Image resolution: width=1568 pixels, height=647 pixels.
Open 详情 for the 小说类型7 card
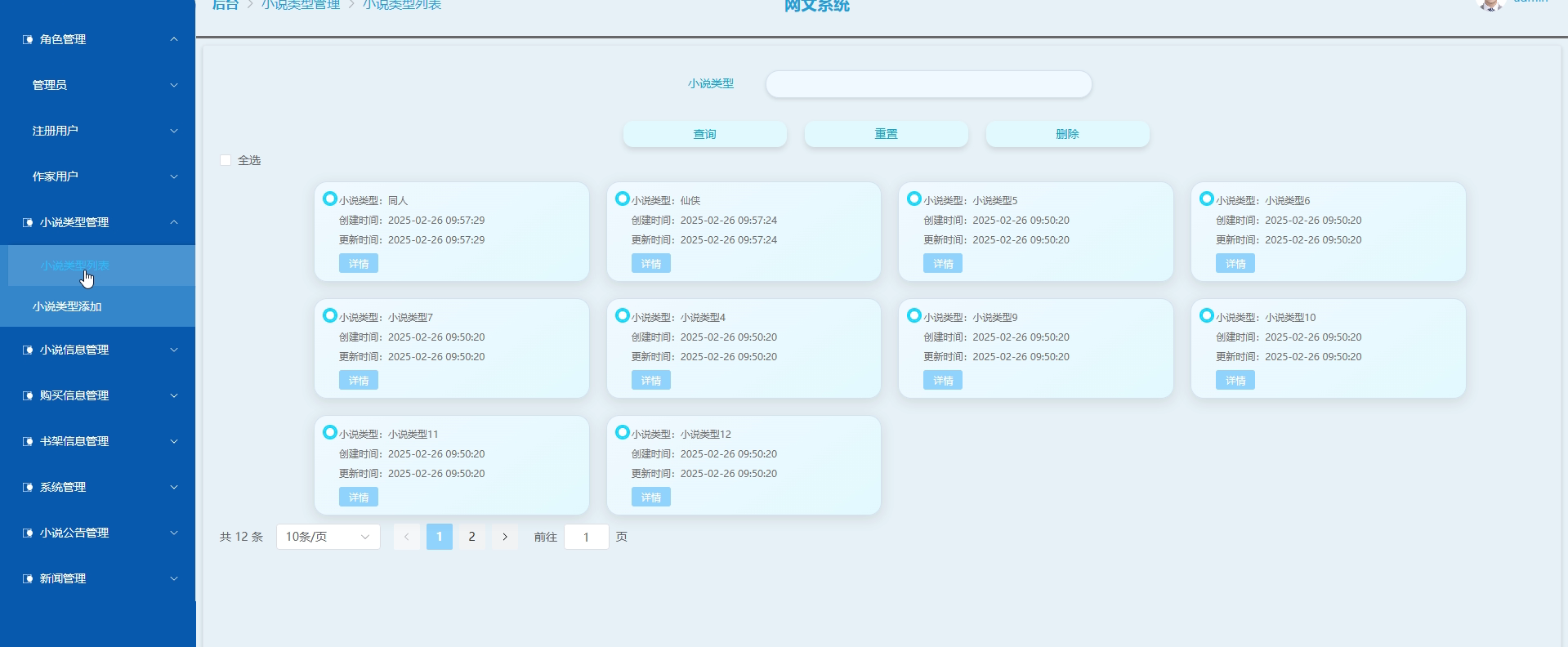click(359, 381)
